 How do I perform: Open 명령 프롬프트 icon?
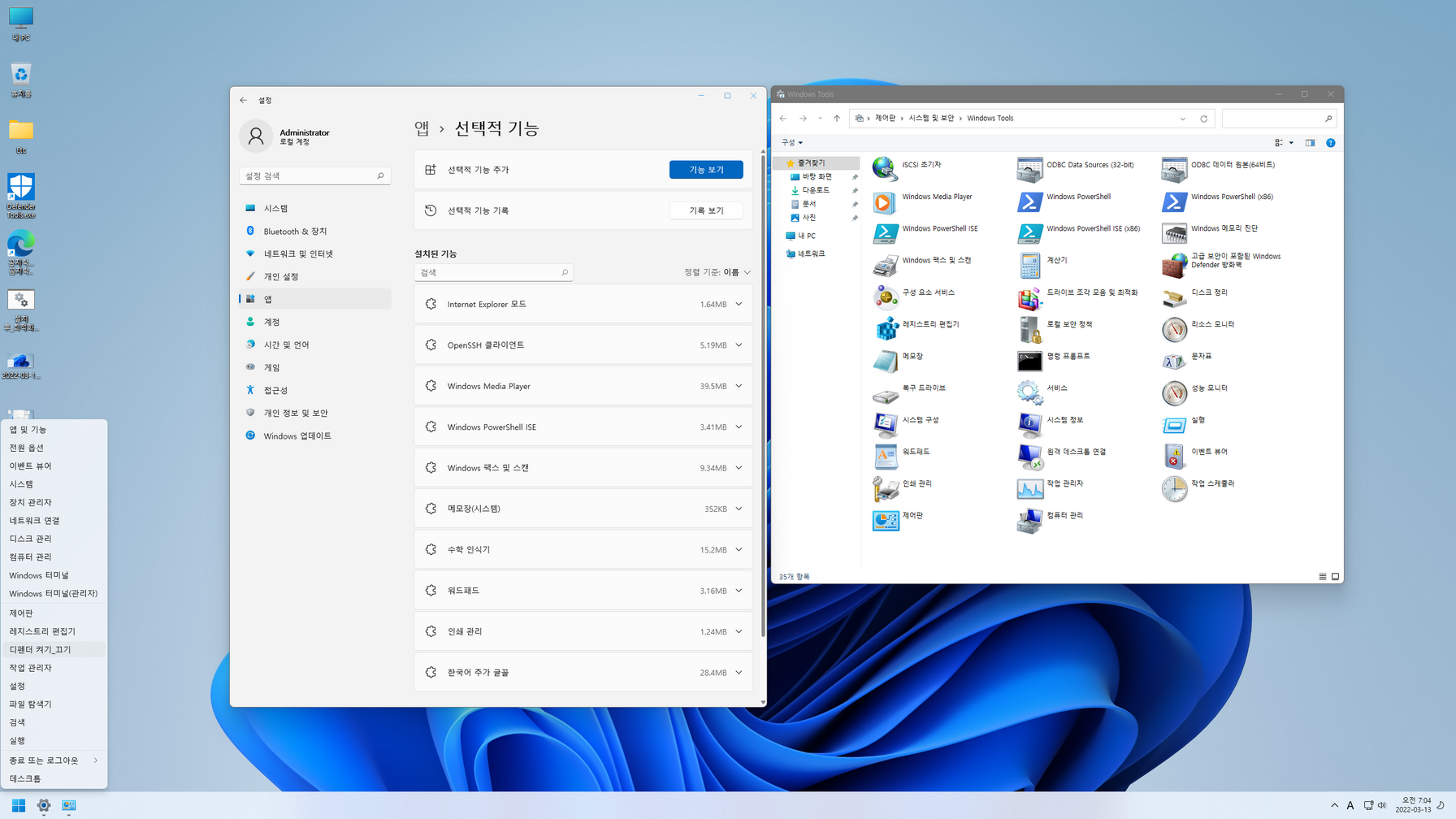pyautogui.click(x=1029, y=361)
